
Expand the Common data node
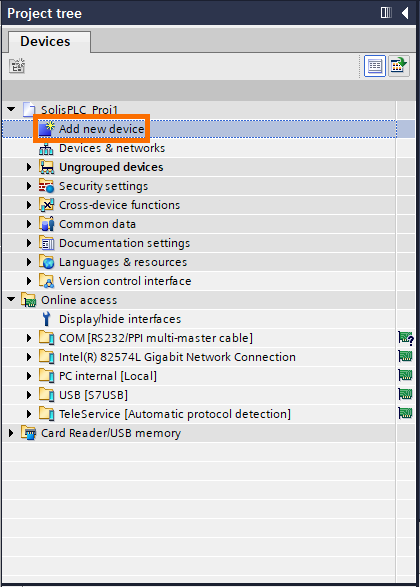point(29,224)
